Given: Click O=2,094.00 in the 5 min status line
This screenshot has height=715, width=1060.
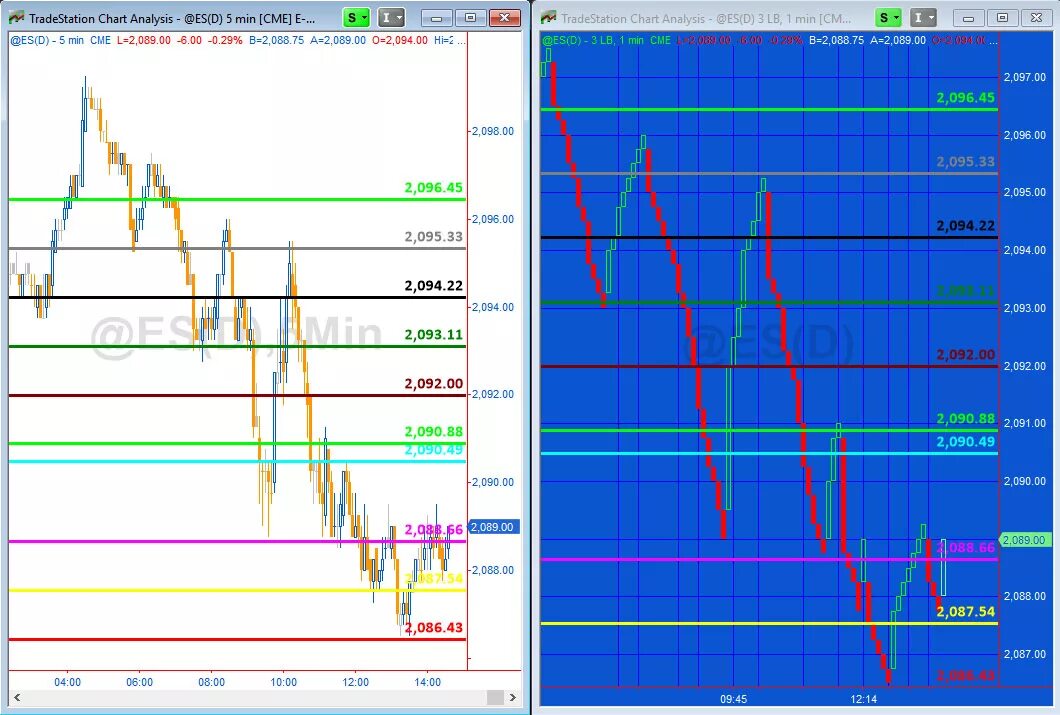Looking at the screenshot, I should click(x=400, y=41).
